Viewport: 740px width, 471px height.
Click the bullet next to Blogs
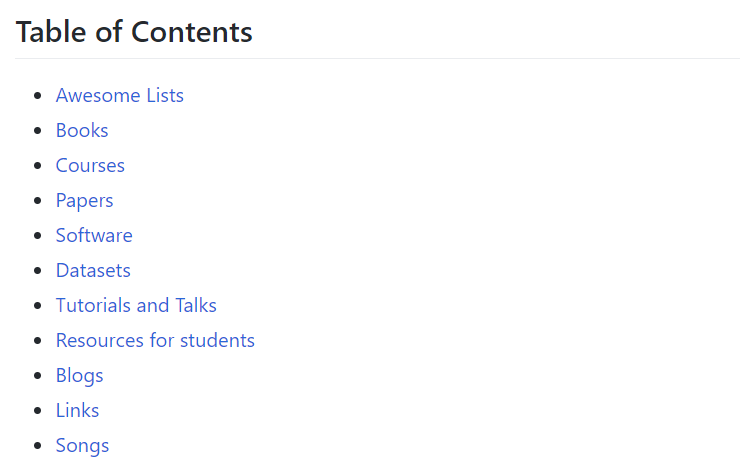pos(38,376)
